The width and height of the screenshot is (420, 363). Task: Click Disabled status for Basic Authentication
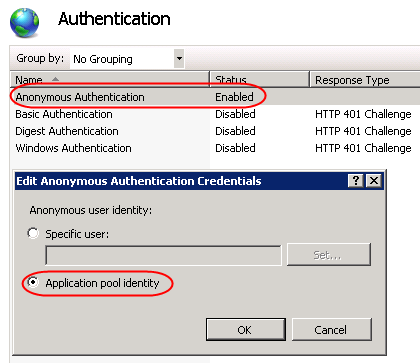pyautogui.click(x=235, y=114)
